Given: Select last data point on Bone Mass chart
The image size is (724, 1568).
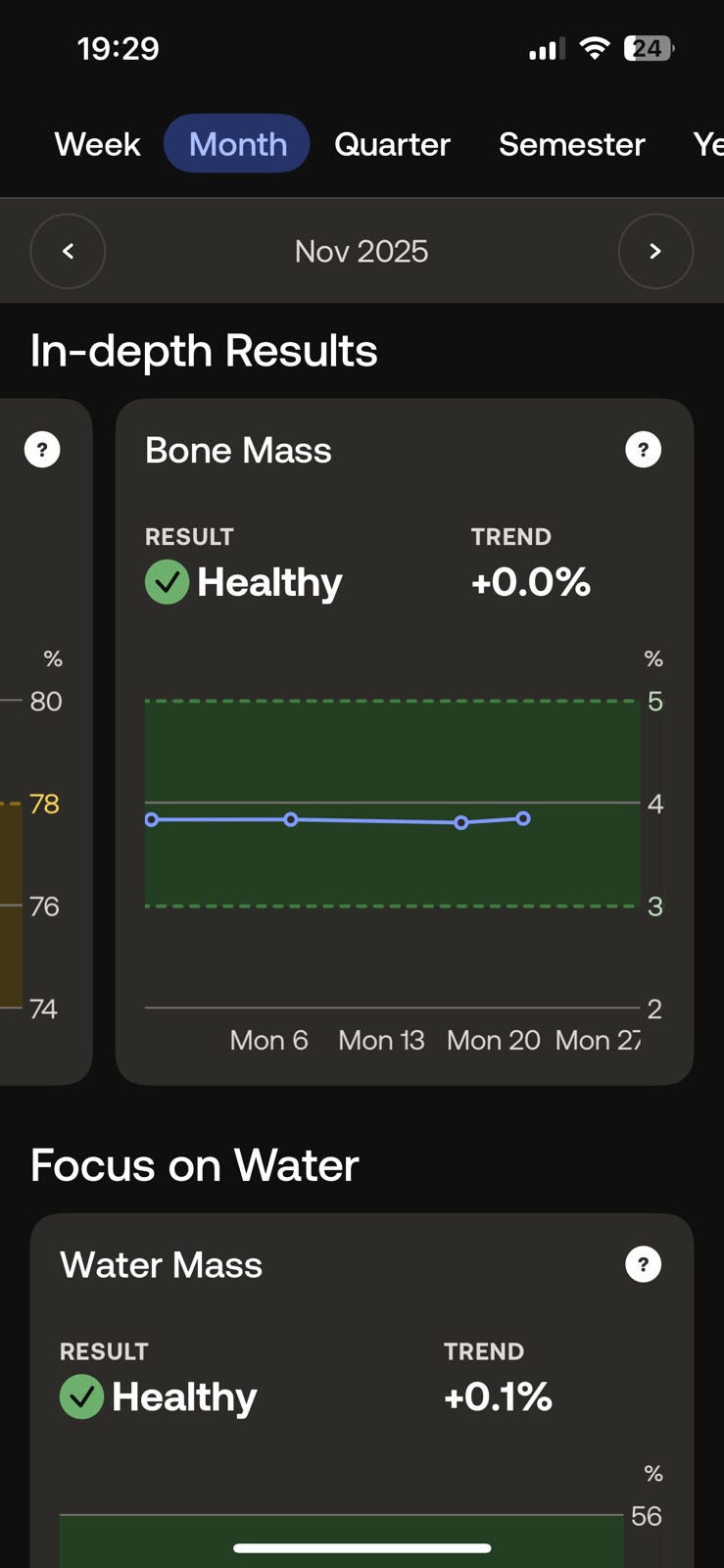Looking at the screenshot, I should tap(523, 818).
